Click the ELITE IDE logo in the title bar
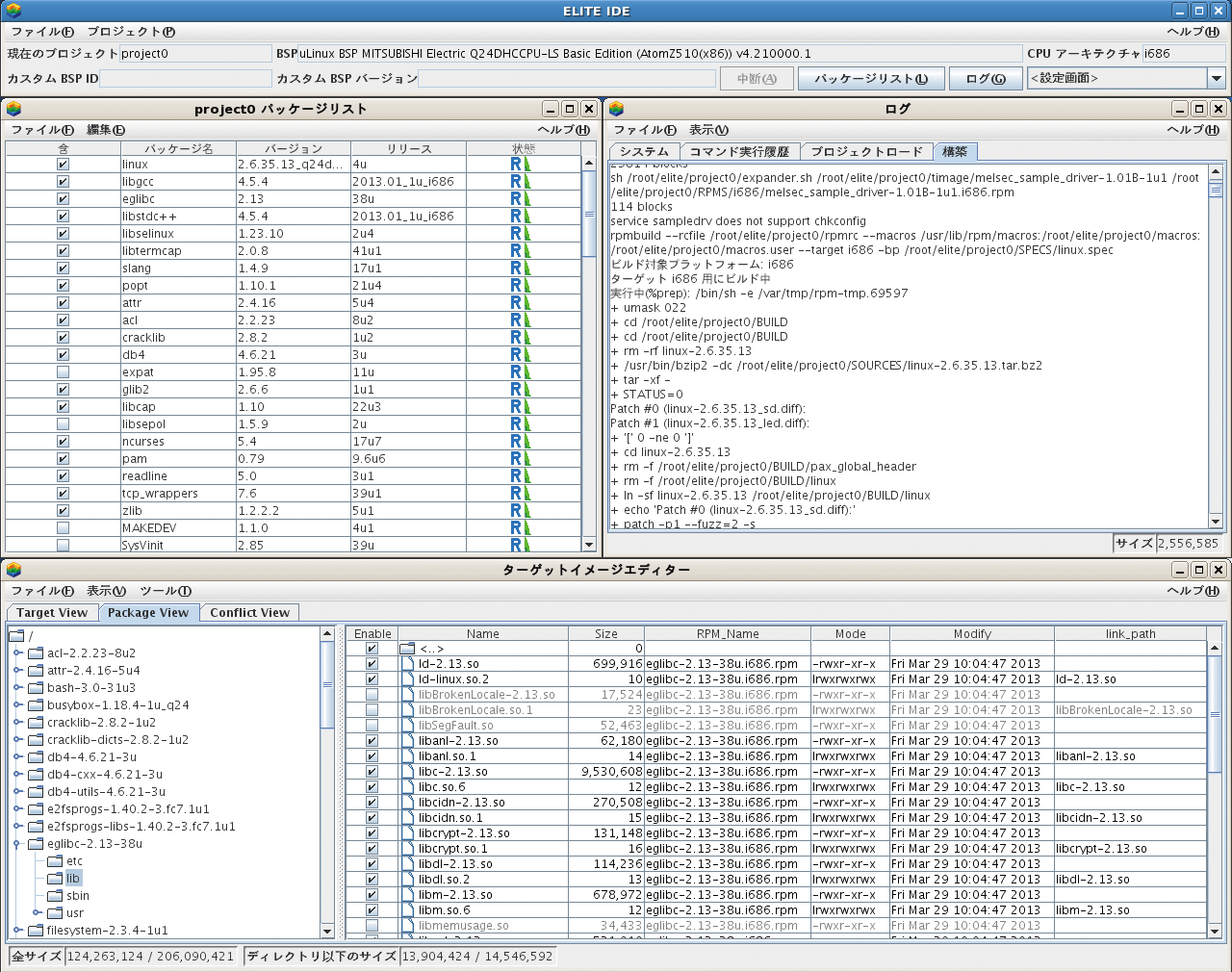Viewport: 1232px width, 972px height. pyautogui.click(x=13, y=11)
